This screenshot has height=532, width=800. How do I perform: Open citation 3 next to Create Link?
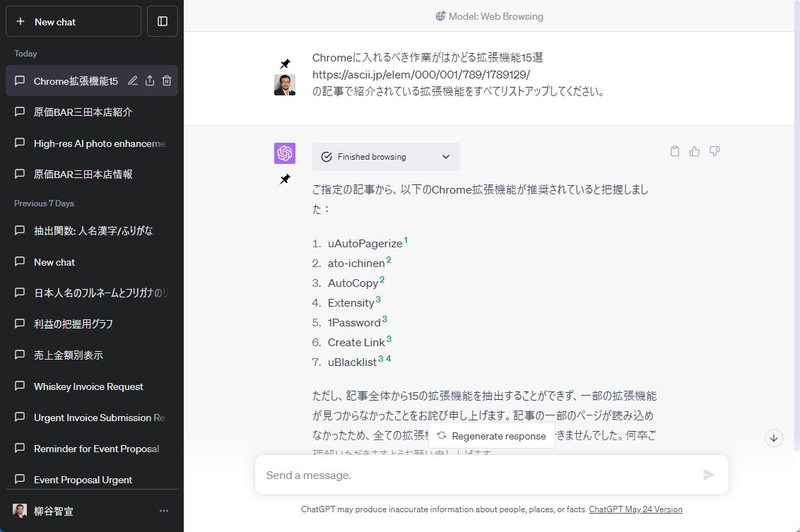pyautogui.click(x=389, y=339)
